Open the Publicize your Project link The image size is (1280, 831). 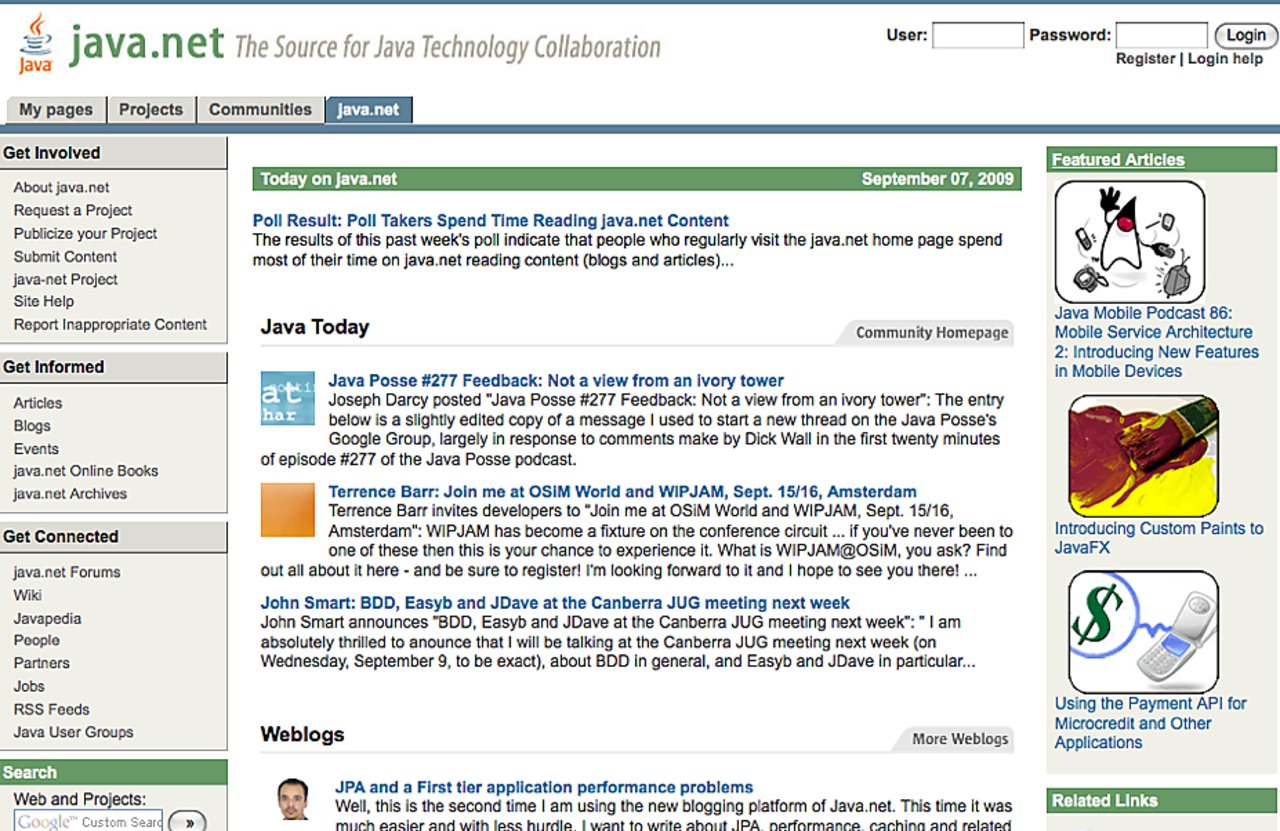pyautogui.click(x=85, y=233)
